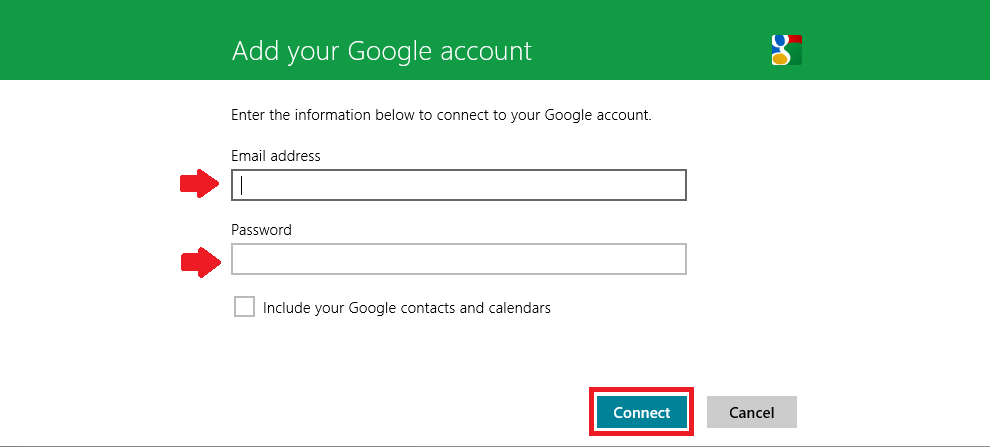Click the Connect button
990x447 pixels.
point(641,412)
